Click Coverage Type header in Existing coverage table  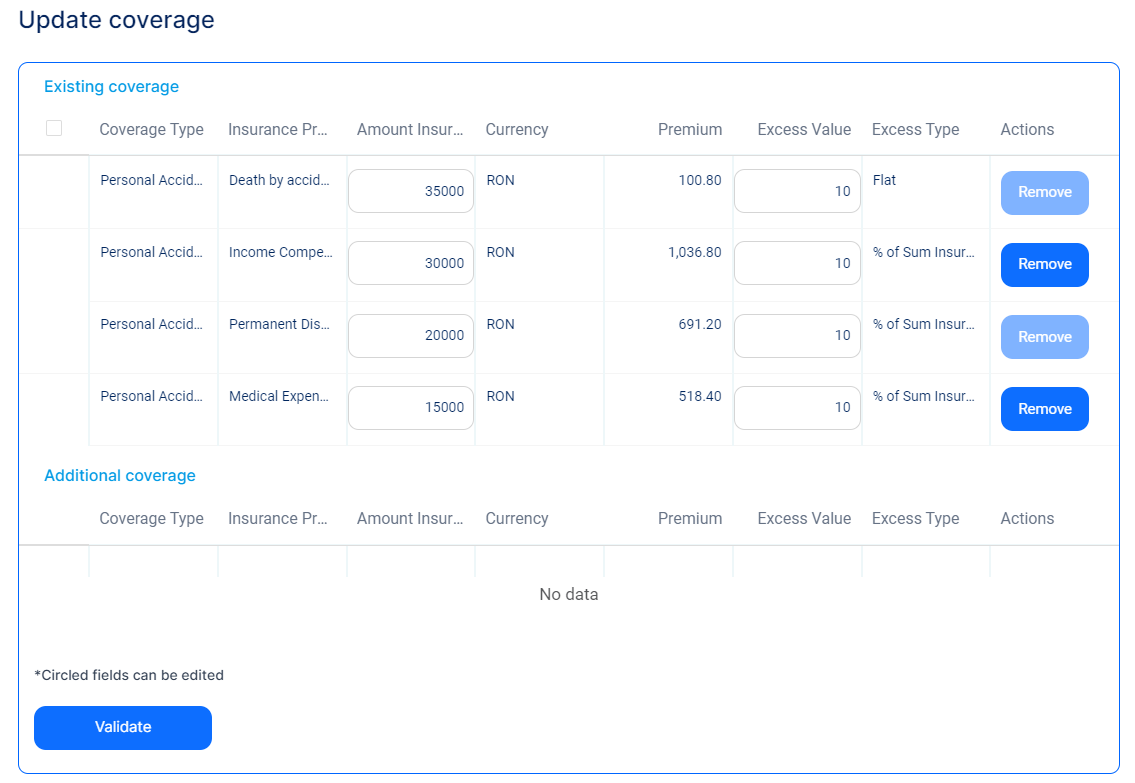tap(151, 129)
